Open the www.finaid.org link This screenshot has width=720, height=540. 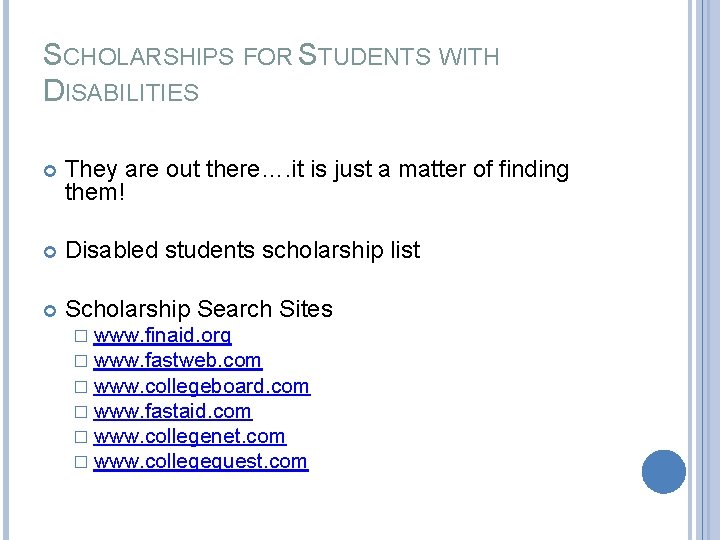click(162, 335)
